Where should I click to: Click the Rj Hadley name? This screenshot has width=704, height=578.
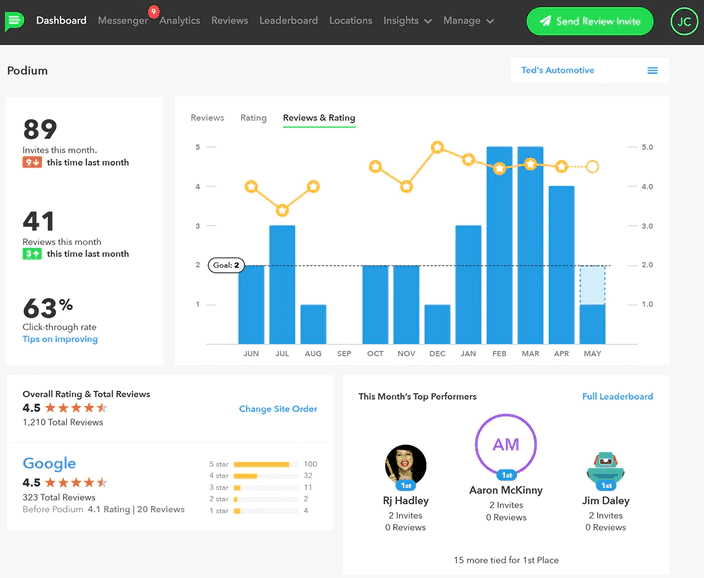pyautogui.click(x=406, y=501)
